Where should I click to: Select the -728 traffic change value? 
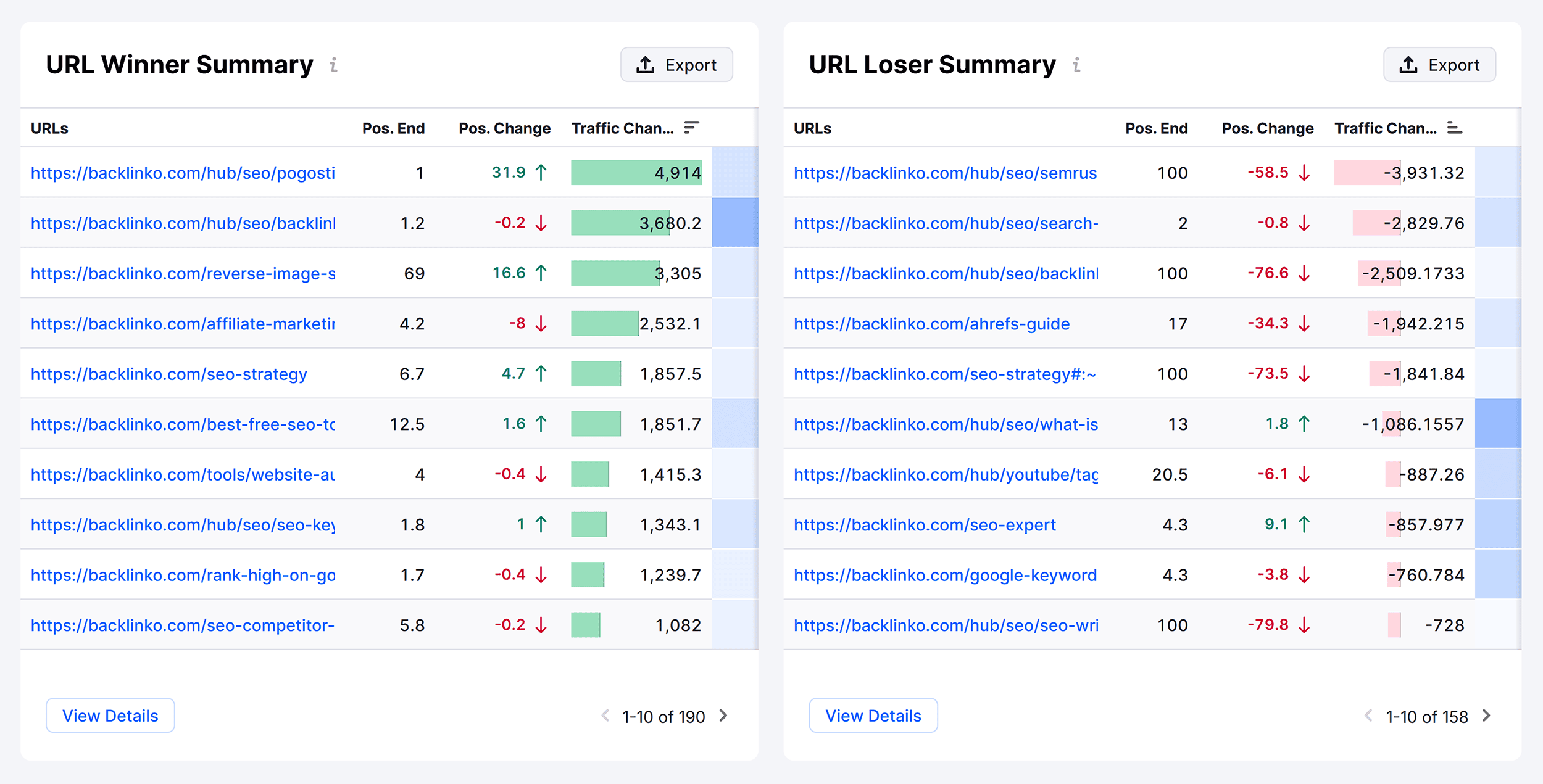pyautogui.click(x=1444, y=625)
